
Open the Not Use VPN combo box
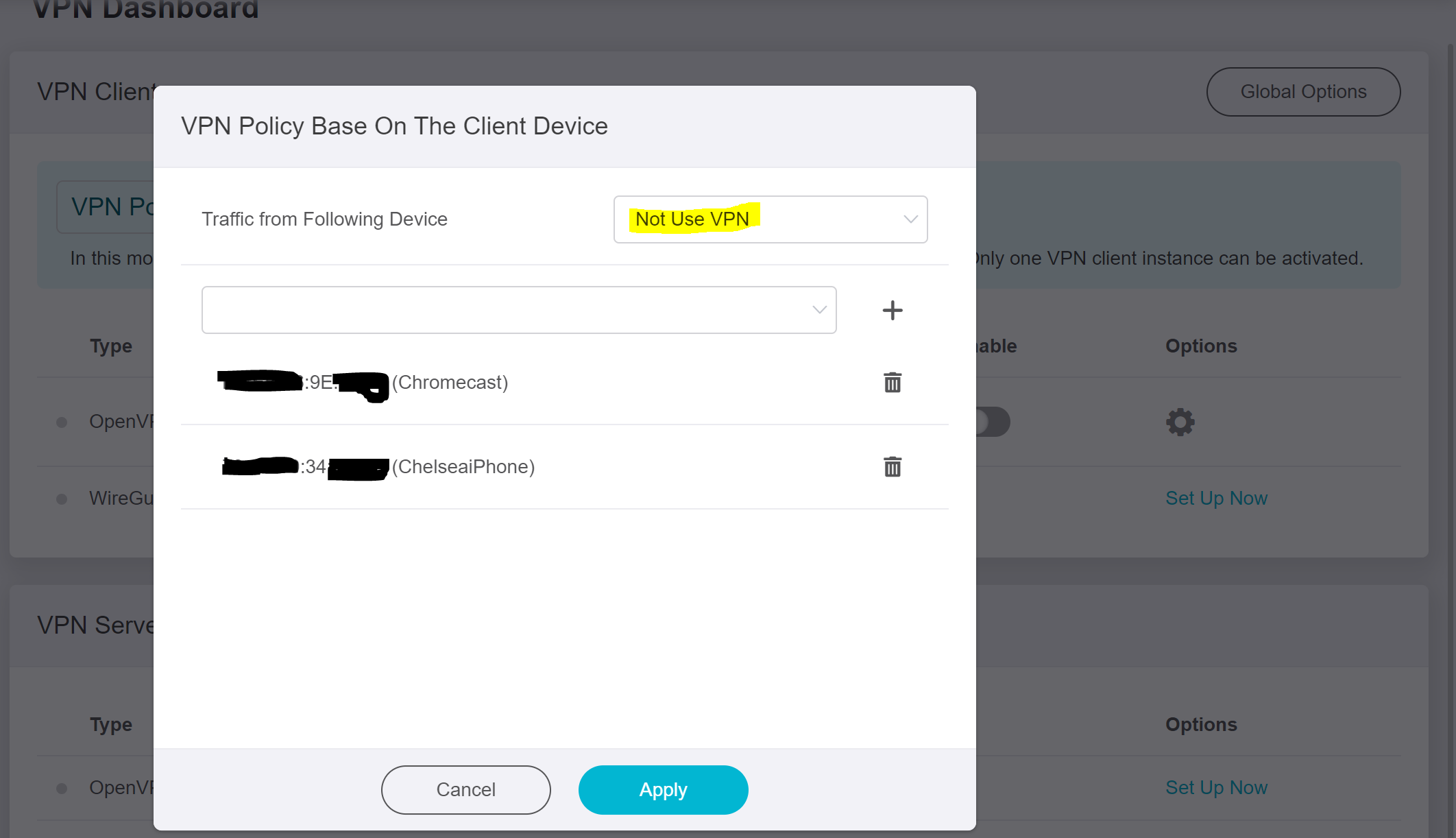click(770, 219)
